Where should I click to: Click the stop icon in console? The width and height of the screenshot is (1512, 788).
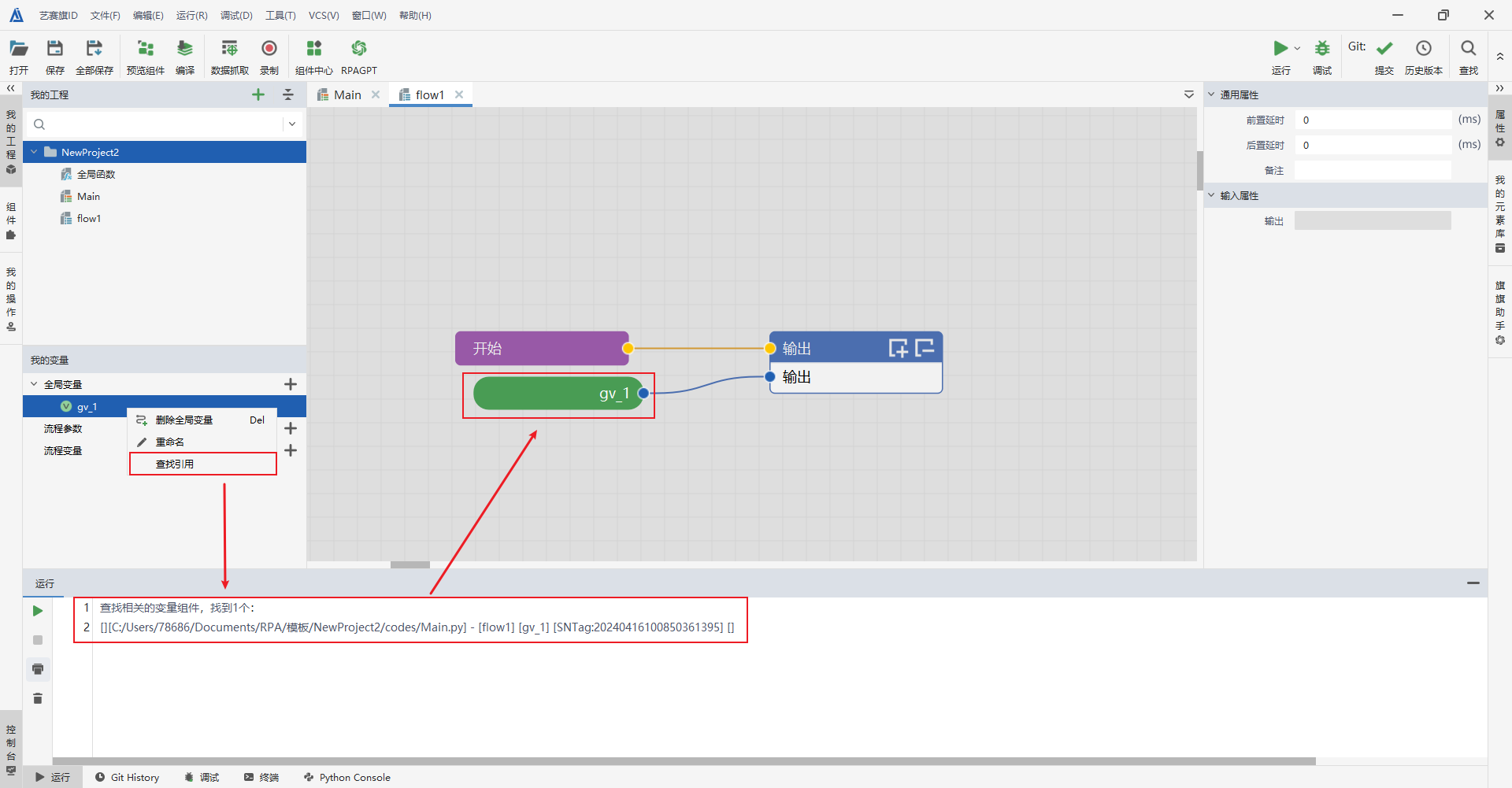pyautogui.click(x=38, y=640)
